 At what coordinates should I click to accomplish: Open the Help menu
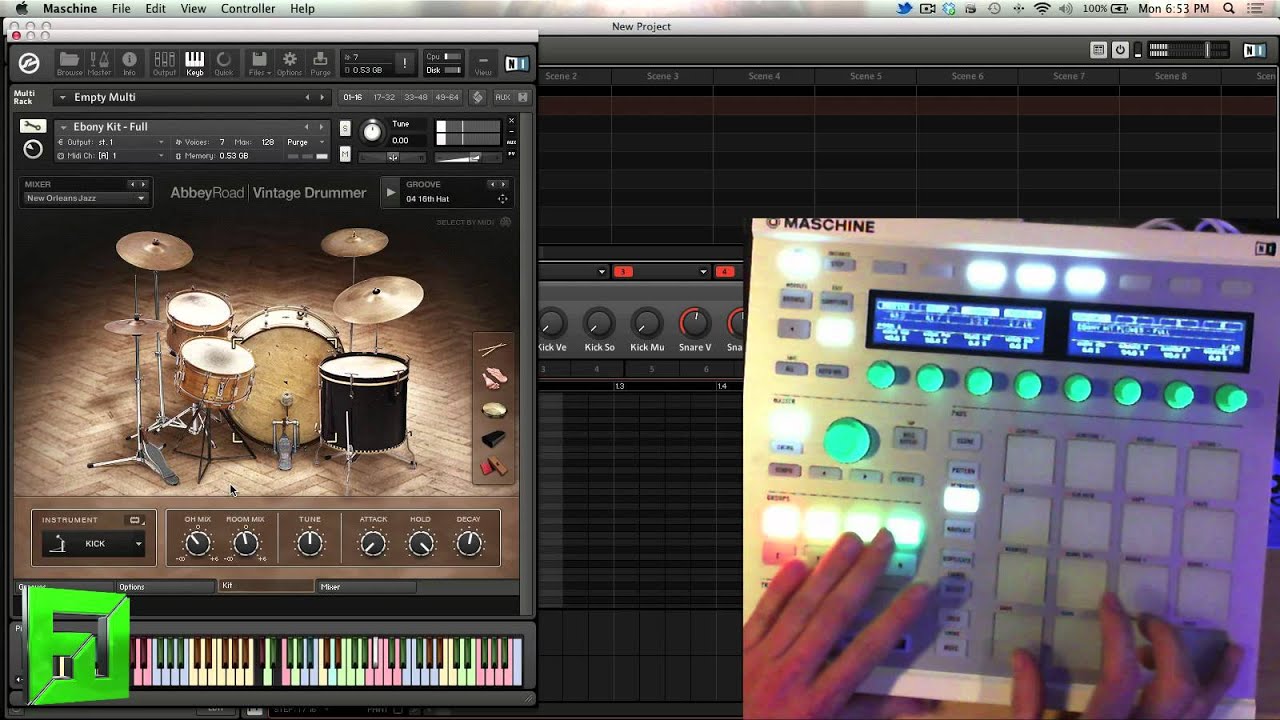coord(302,9)
